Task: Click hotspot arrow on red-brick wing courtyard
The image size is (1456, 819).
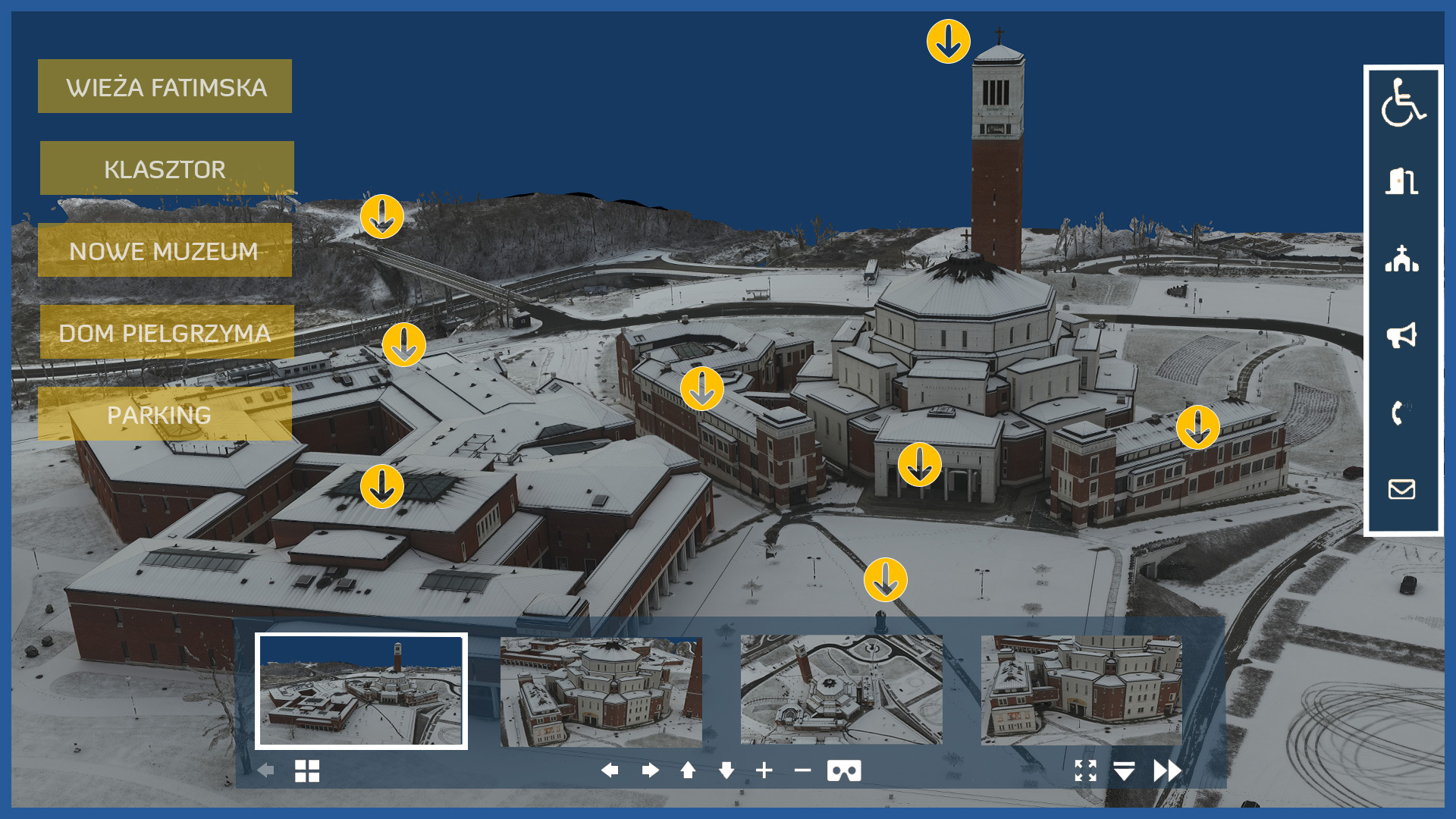Action: tap(701, 389)
